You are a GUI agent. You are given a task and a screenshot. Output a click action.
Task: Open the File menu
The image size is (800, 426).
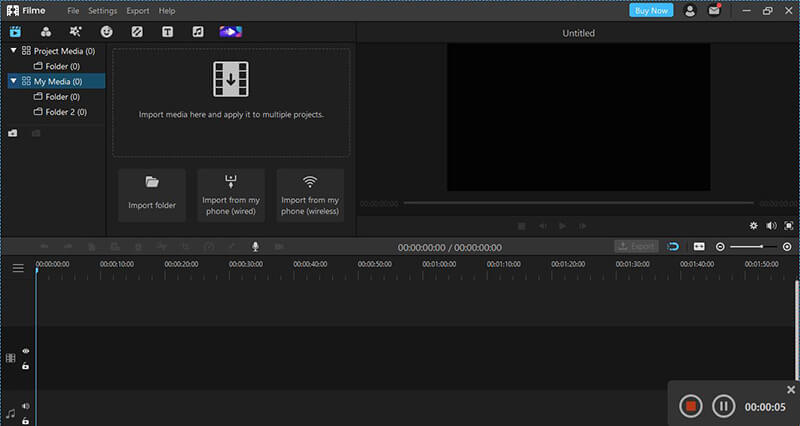[x=73, y=11]
